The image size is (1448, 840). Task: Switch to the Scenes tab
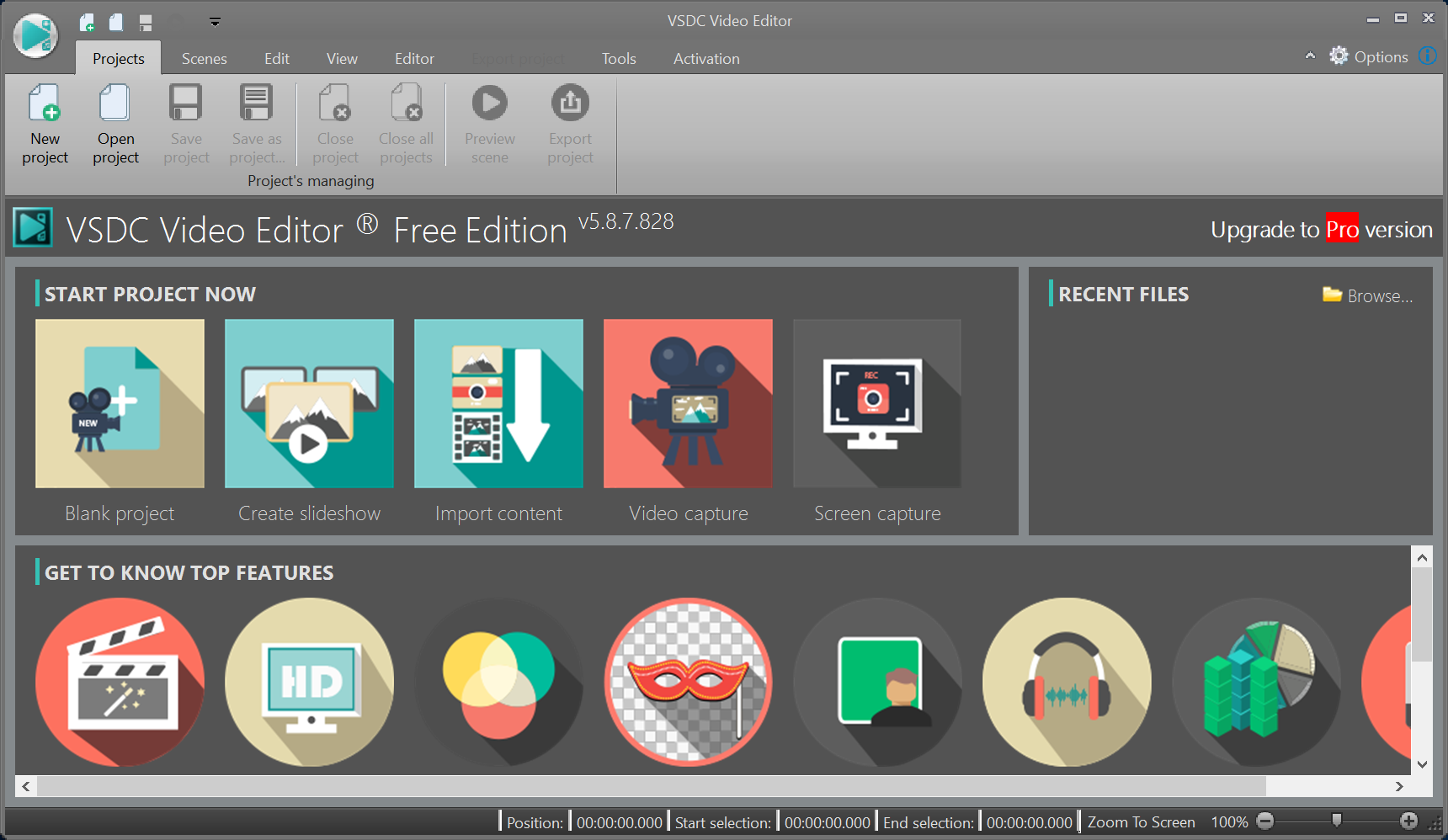coord(204,59)
